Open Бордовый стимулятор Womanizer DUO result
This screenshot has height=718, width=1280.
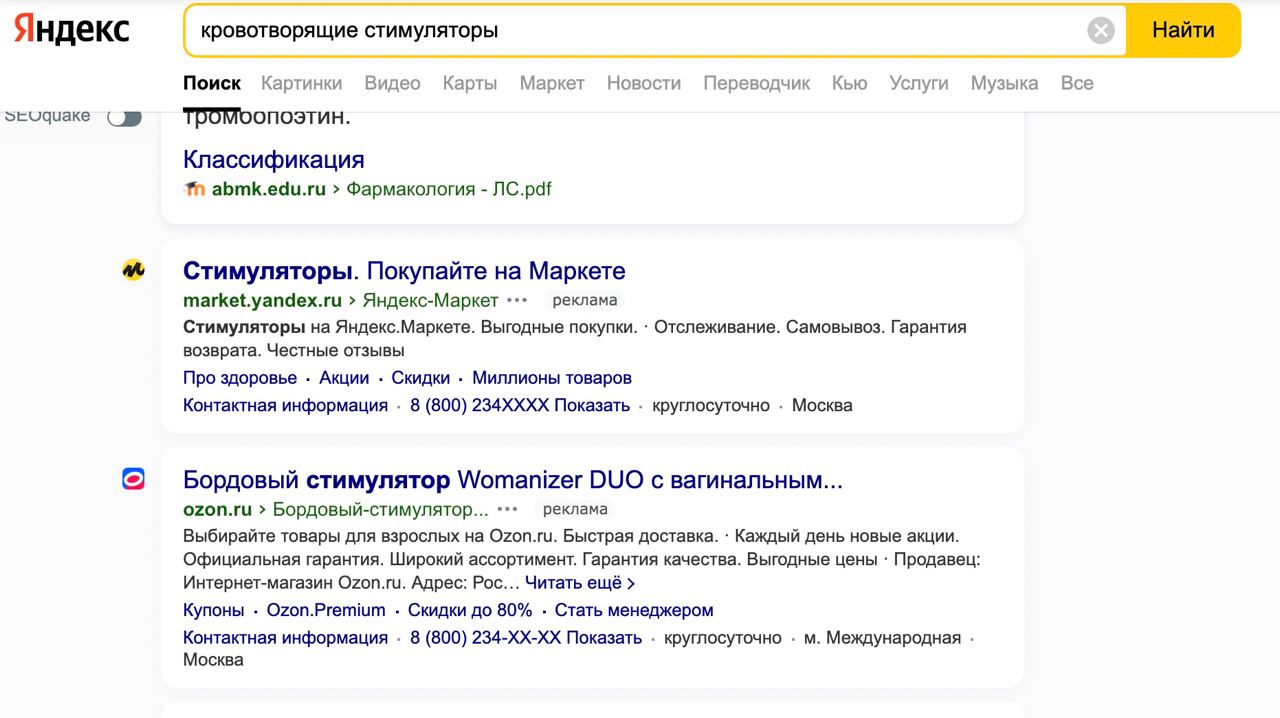(513, 480)
